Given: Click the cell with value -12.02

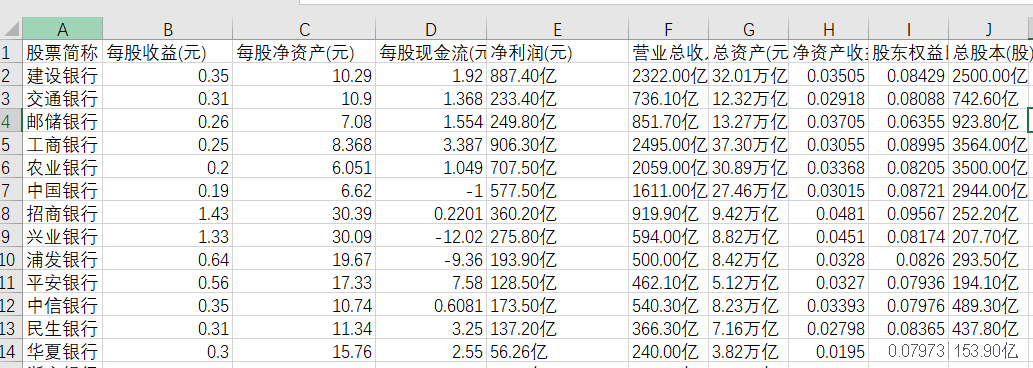Looking at the screenshot, I should tap(431, 236).
